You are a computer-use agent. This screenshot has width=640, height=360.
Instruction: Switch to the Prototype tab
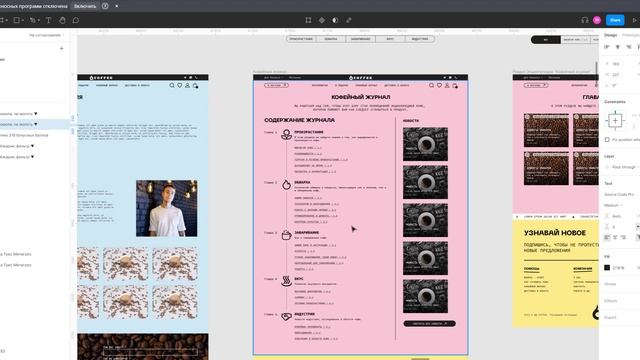[631, 35]
